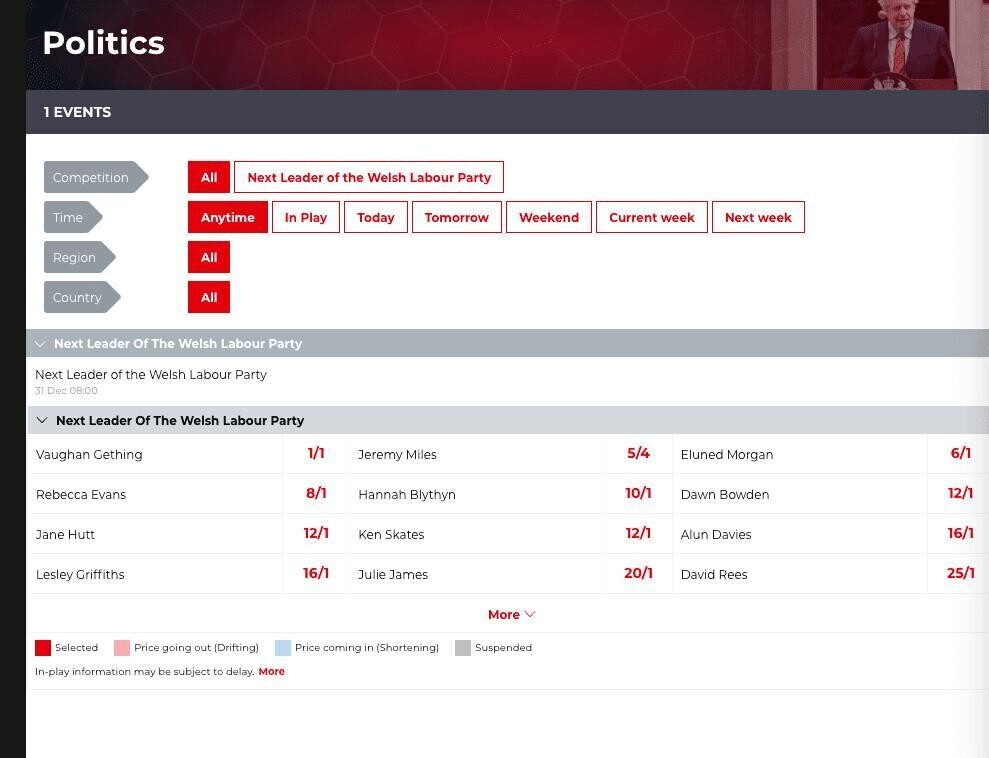Filter events to Weekend
The height and width of the screenshot is (758, 989).
(x=549, y=217)
